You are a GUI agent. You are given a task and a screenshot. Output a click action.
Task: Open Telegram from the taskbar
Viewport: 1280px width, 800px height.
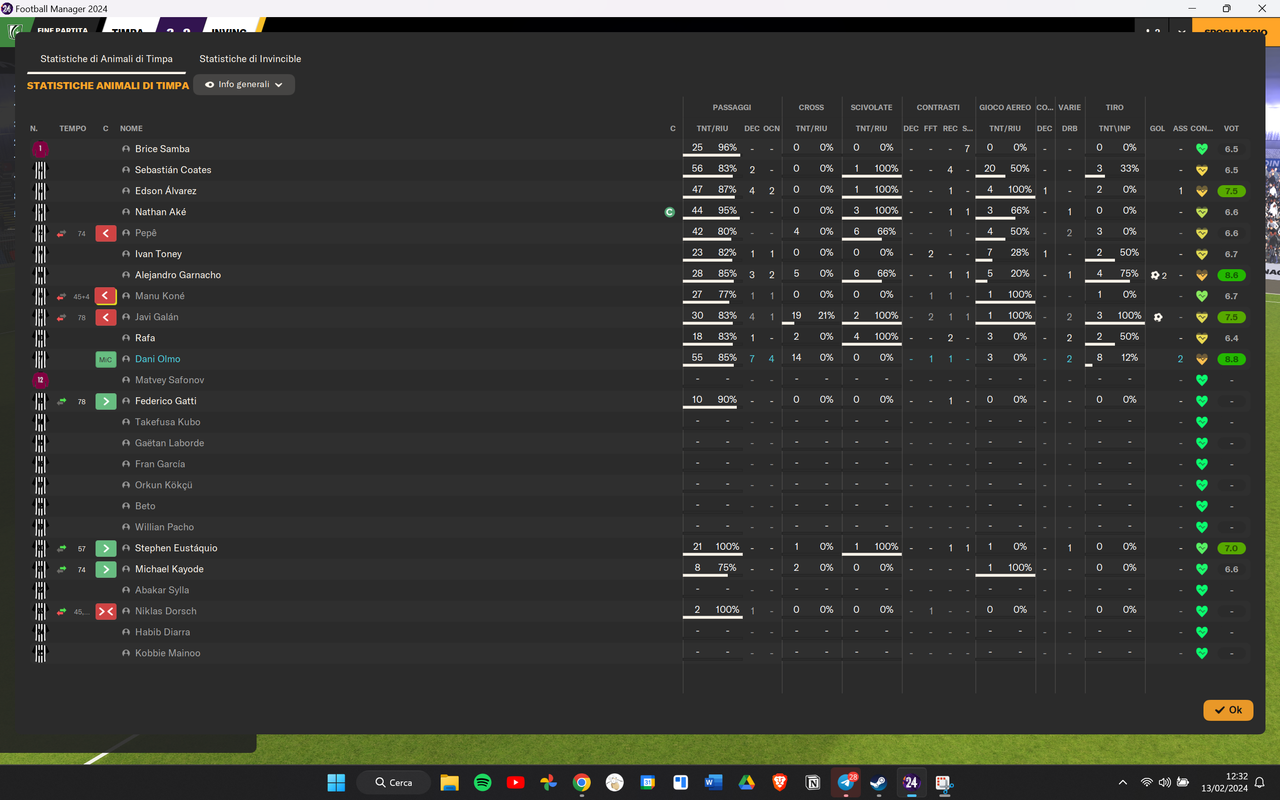pyautogui.click(x=846, y=782)
